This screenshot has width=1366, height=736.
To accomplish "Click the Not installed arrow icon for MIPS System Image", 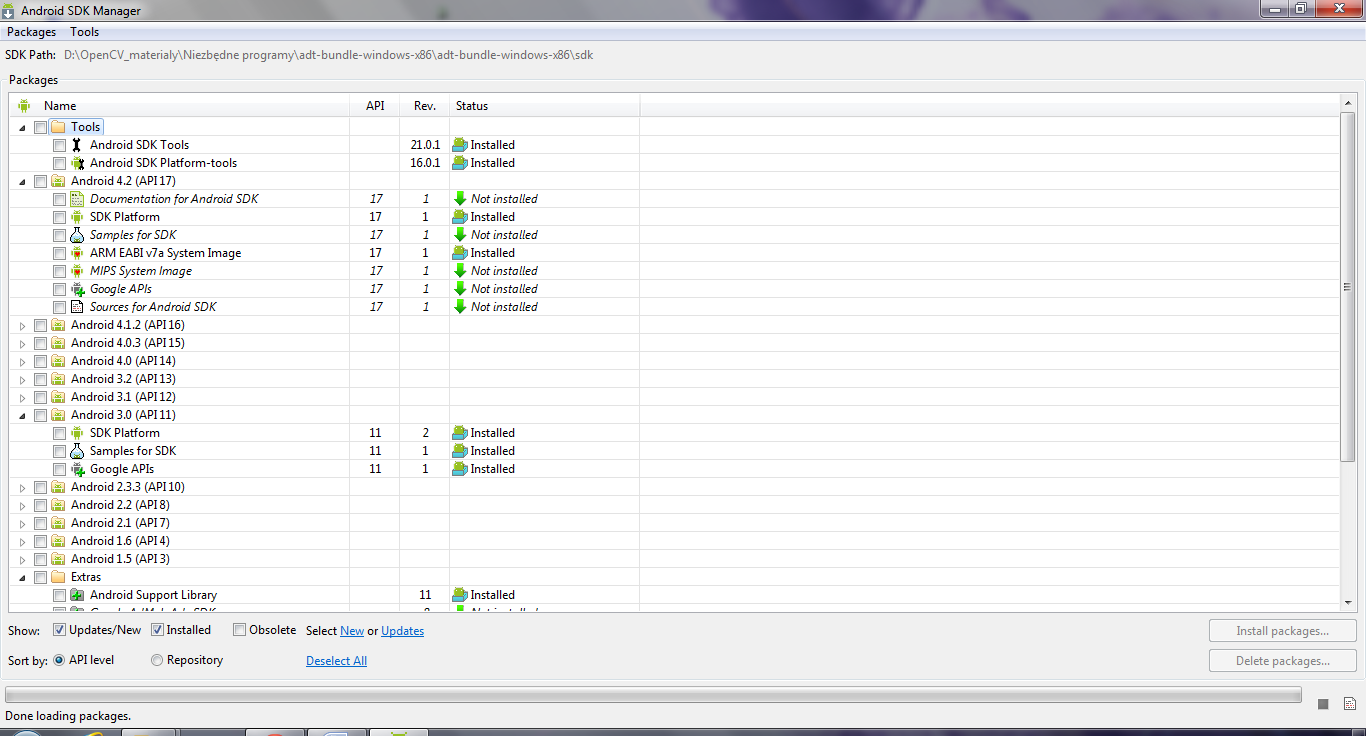I will pyautogui.click(x=460, y=271).
